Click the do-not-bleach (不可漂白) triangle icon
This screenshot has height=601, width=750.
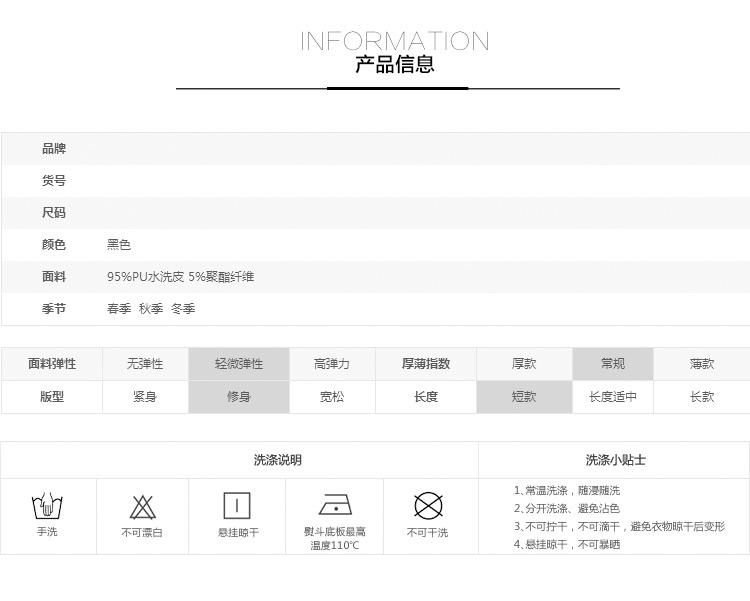point(142,507)
